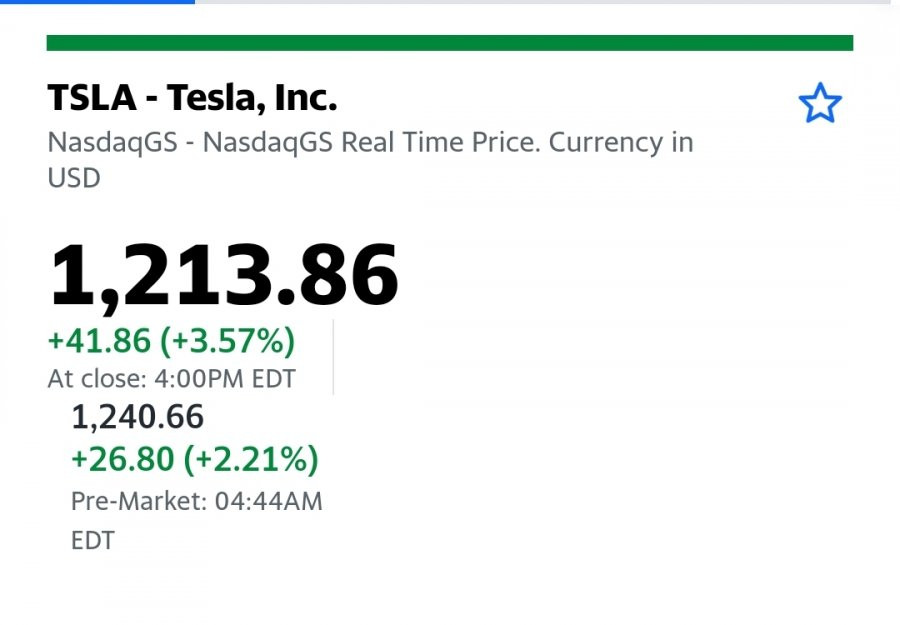
Task: Click the vertical divider beside the close info
Action: tap(333, 357)
